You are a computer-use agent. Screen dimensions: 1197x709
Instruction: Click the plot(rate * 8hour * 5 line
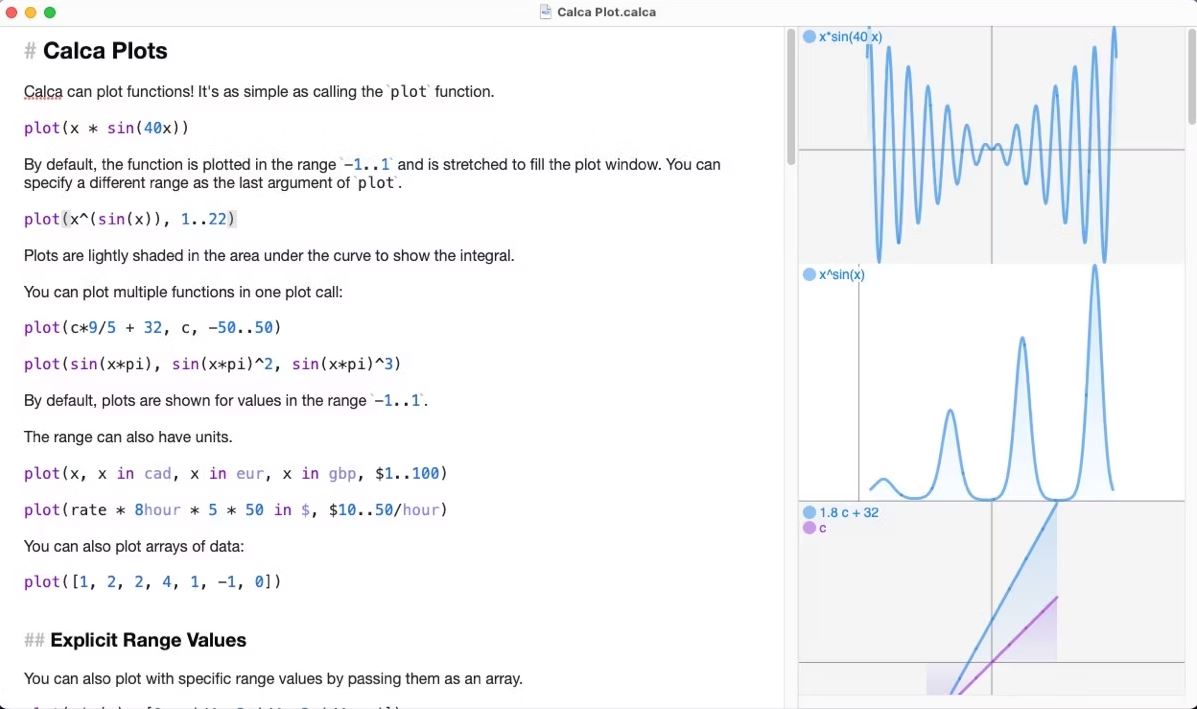pyautogui.click(x=236, y=510)
